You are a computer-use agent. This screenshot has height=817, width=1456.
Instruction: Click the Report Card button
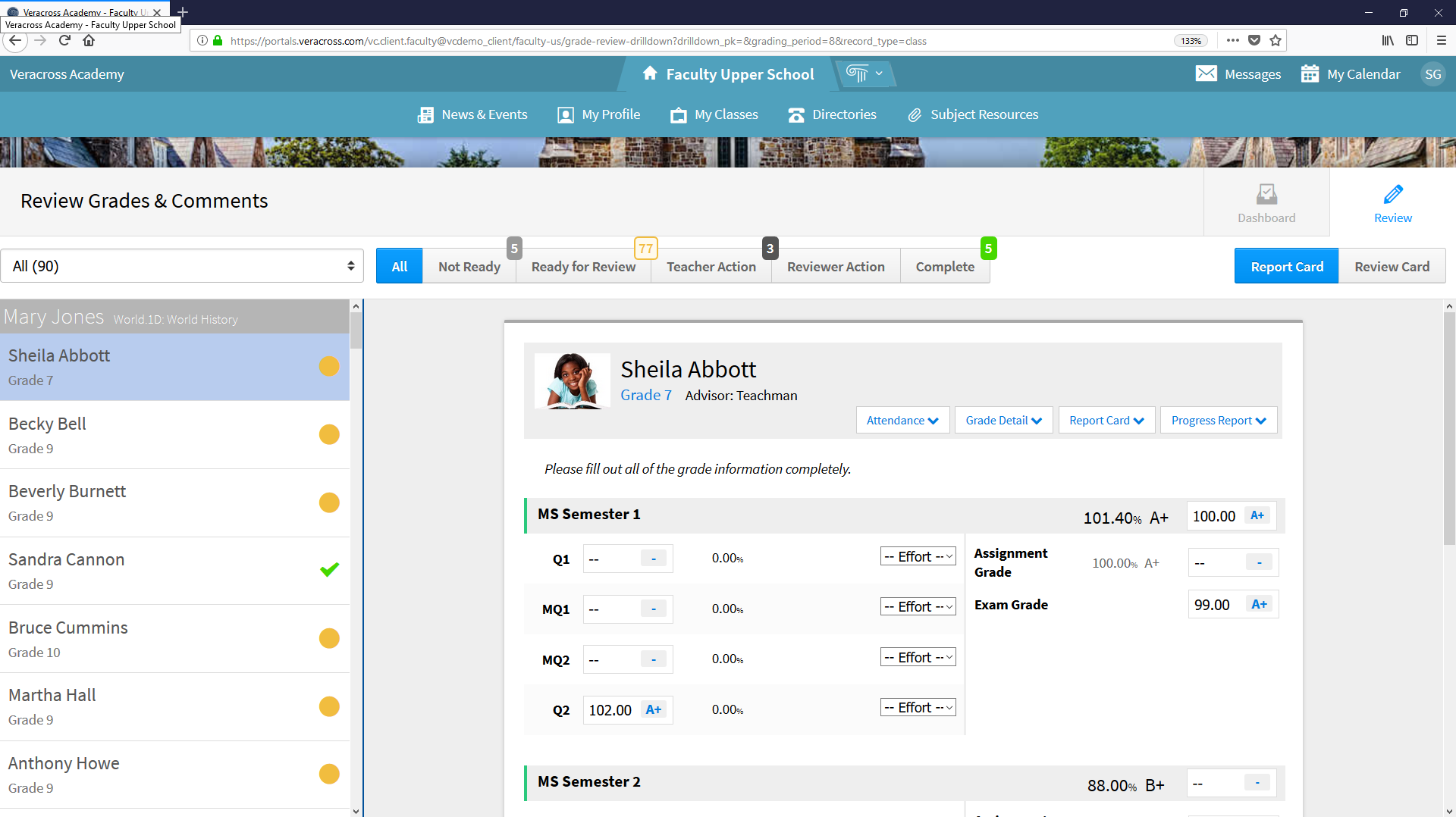pyautogui.click(x=1286, y=267)
